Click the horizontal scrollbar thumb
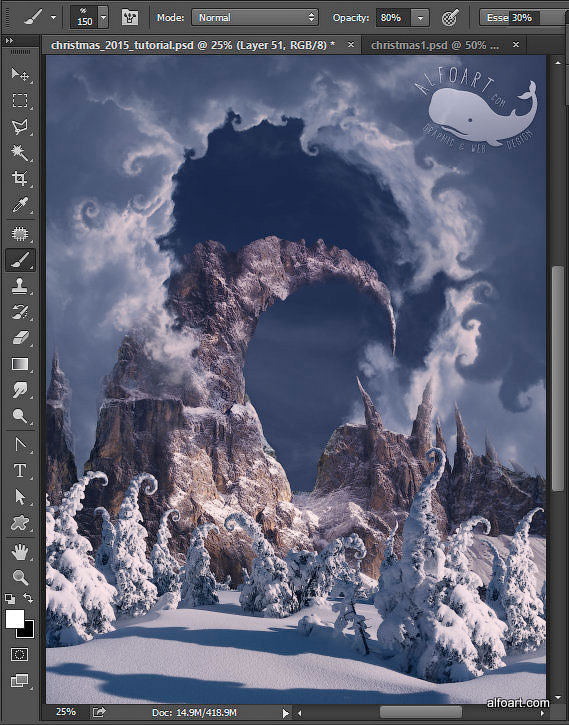Screen dimensions: 569x725 tap(421, 713)
